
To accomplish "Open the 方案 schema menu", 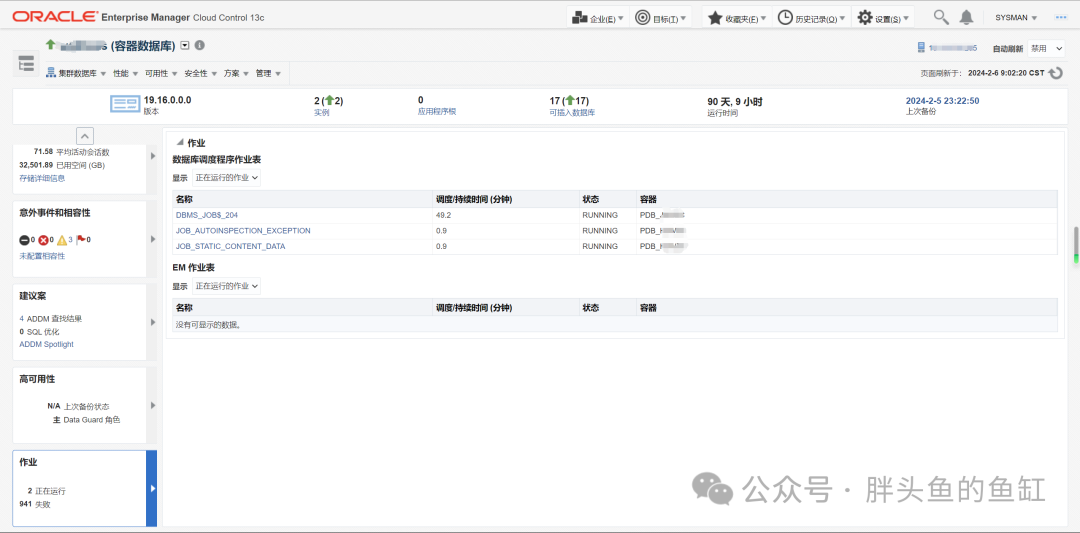I will pyautogui.click(x=236, y=73).
